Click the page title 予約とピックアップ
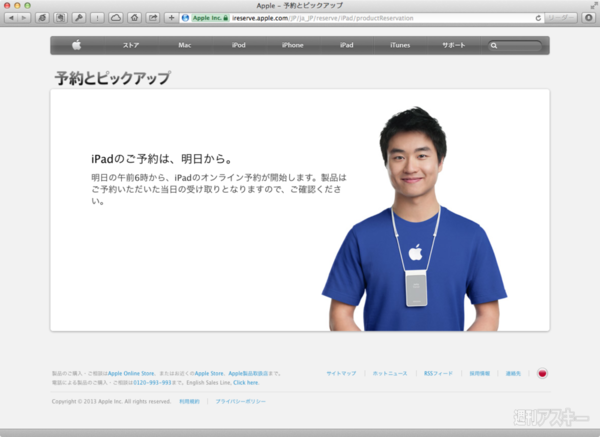600x437 pixels. pyautogui.click(x=112, y=78)
